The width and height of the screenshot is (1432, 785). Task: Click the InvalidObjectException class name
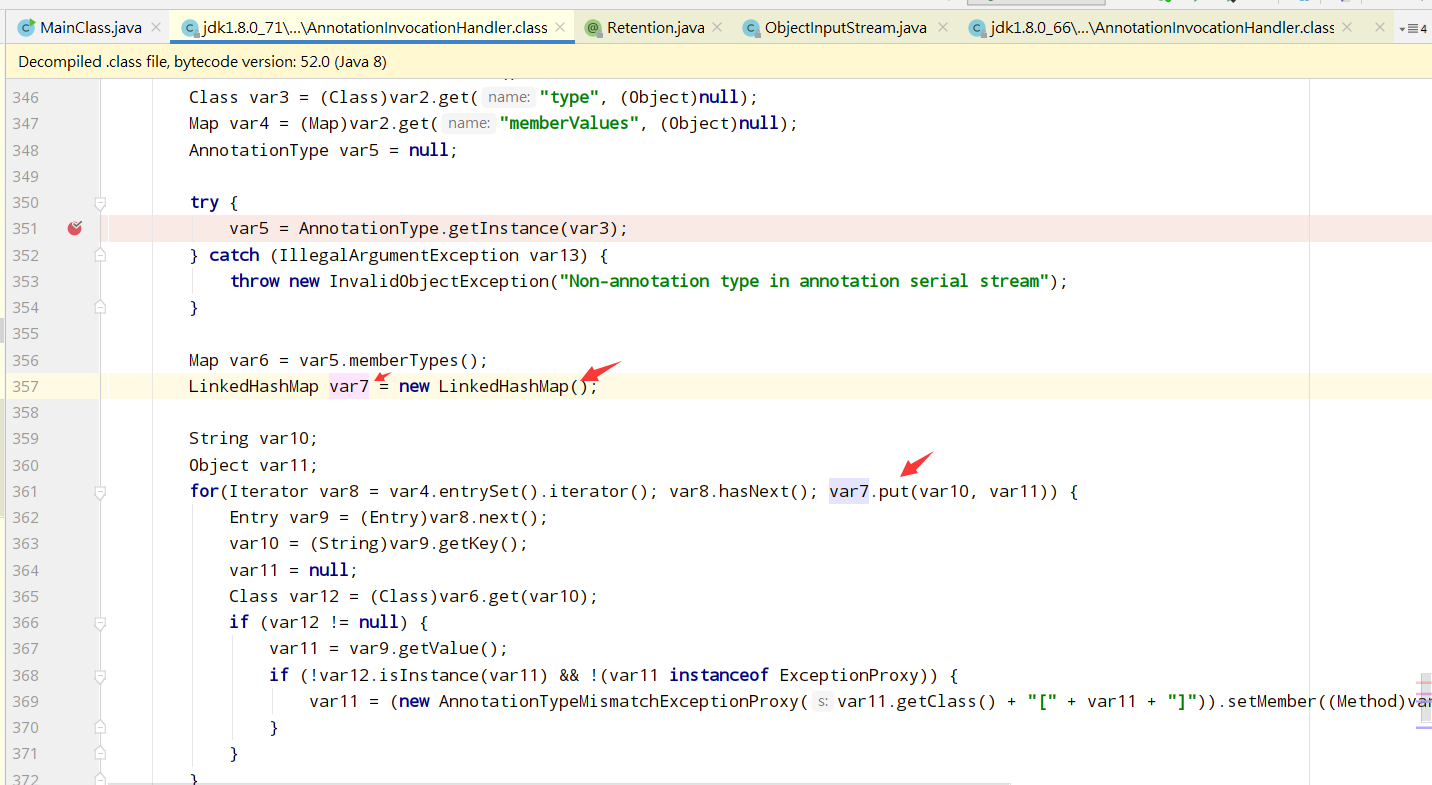(439, 281)
